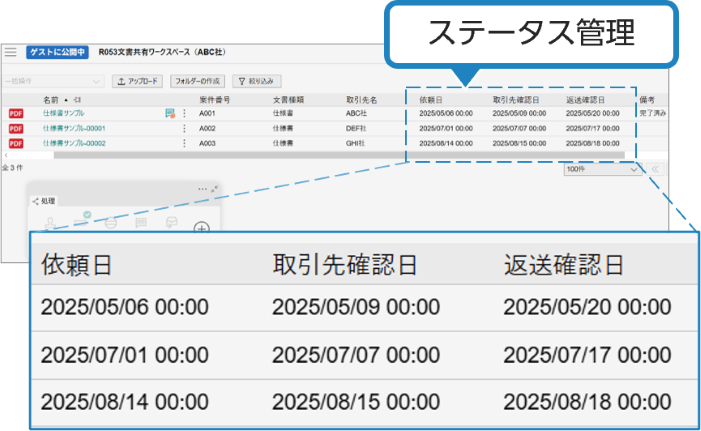The image size is (701, 431).
Task: Open the three-dot menu for A003 row
Action: tap(184, 144)
